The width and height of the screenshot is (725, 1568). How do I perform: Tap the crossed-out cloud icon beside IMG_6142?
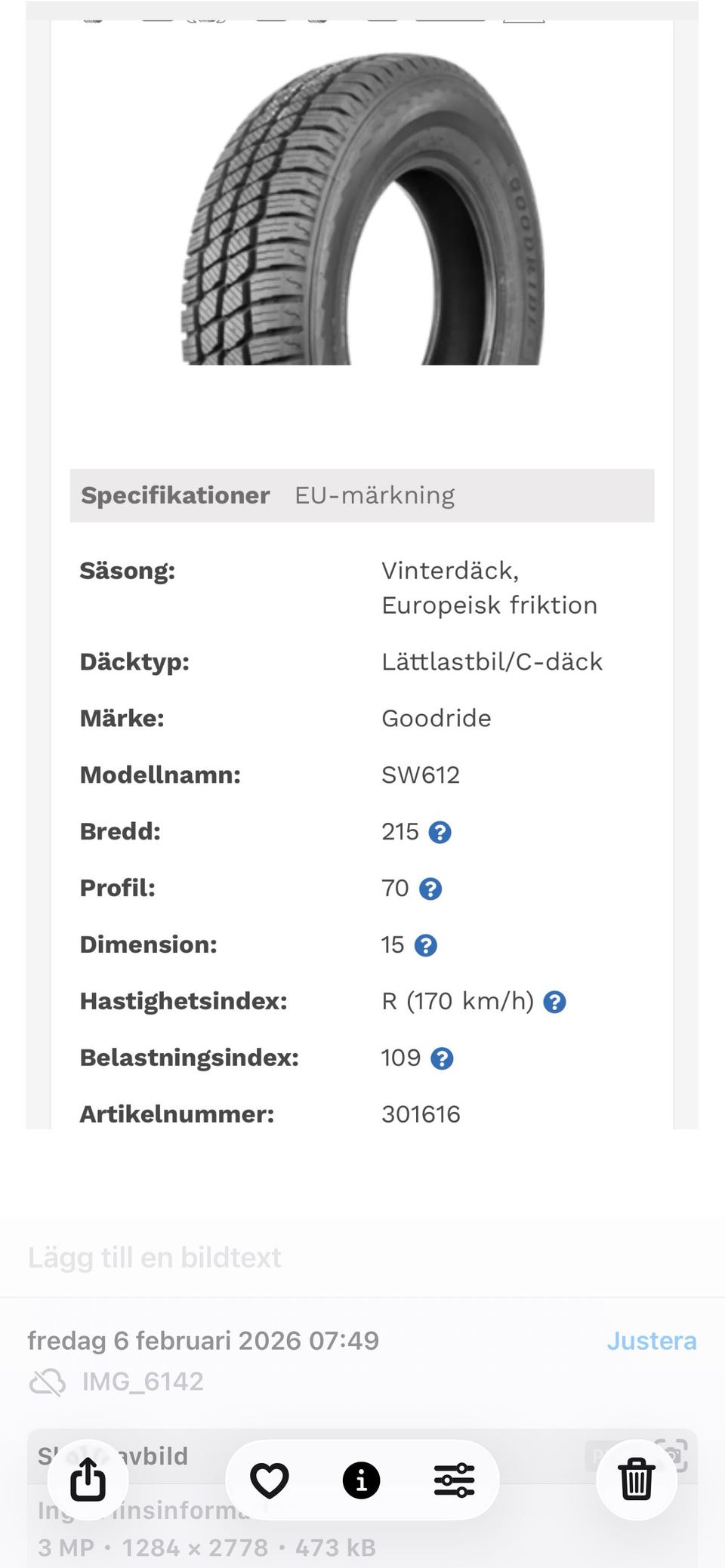[47, 1382]
